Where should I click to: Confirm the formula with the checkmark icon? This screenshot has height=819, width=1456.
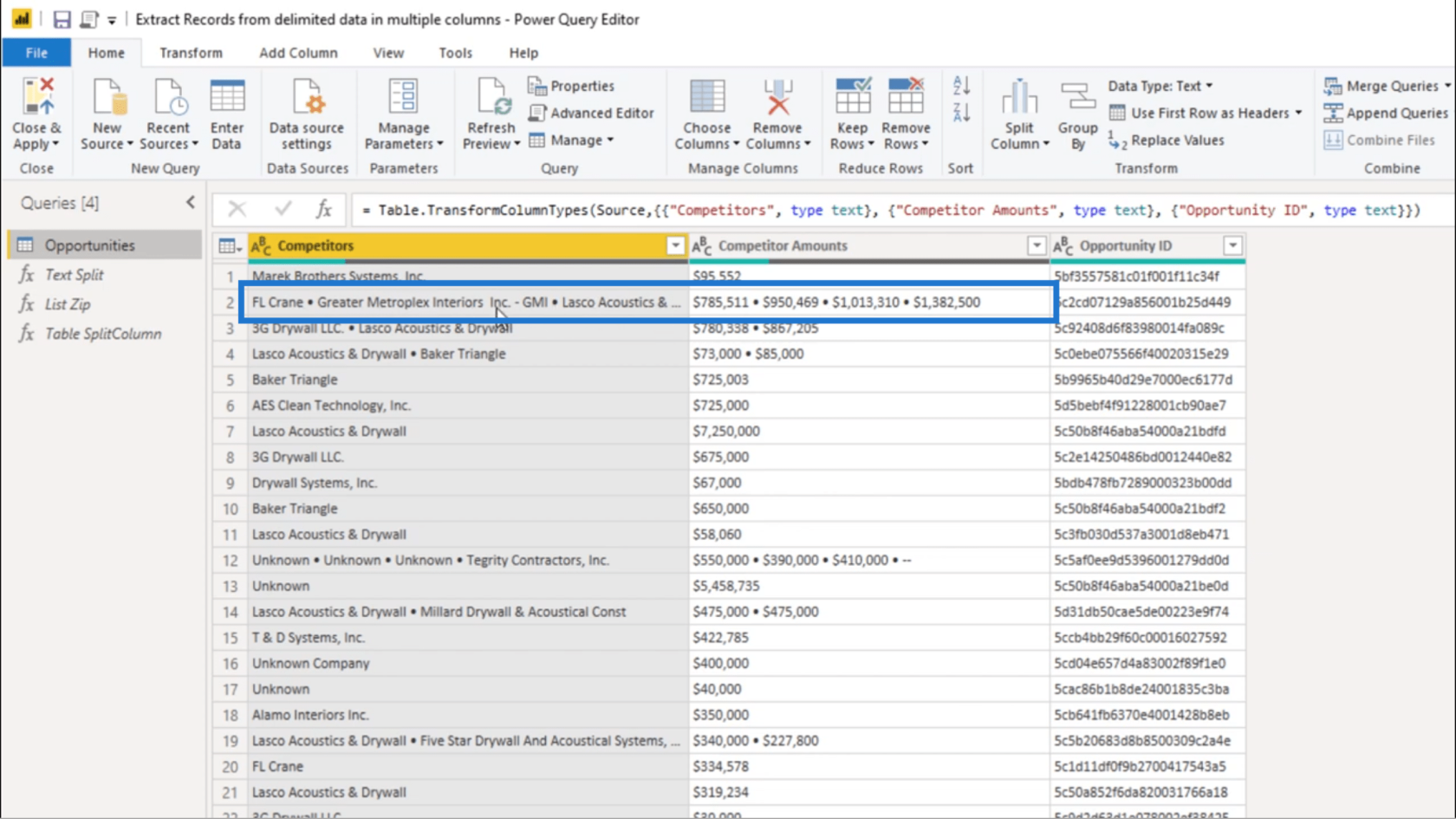point(283,209)
